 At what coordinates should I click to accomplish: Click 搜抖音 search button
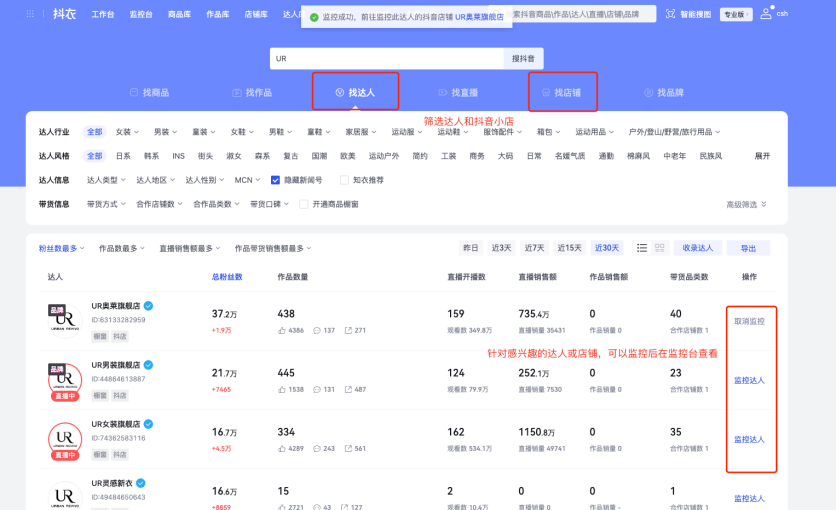(523, 59)
